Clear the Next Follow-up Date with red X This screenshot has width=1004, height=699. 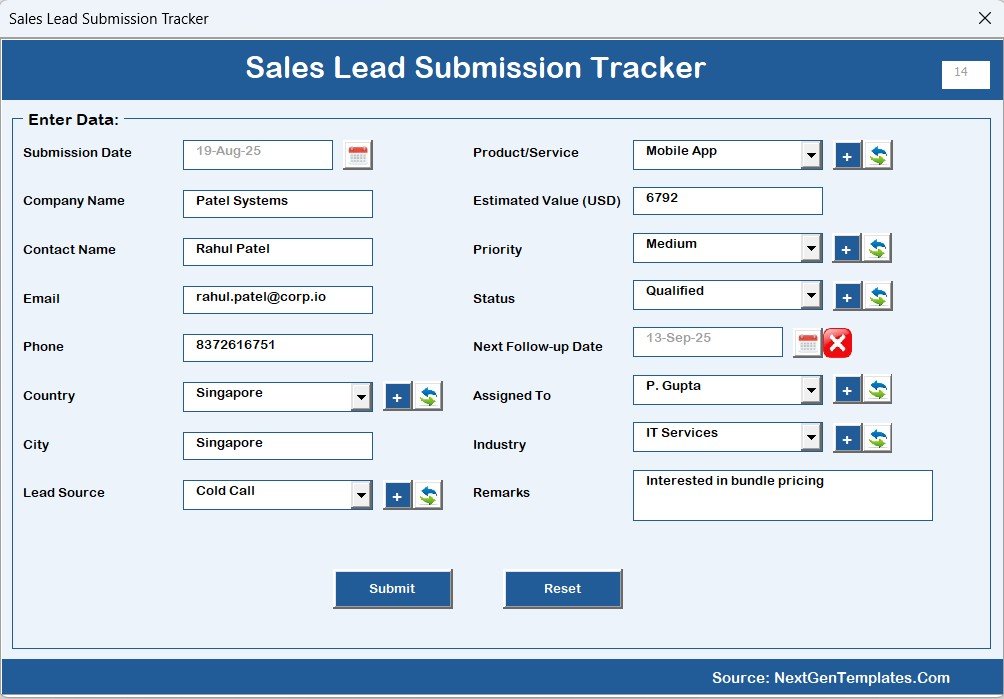point(838,342)
